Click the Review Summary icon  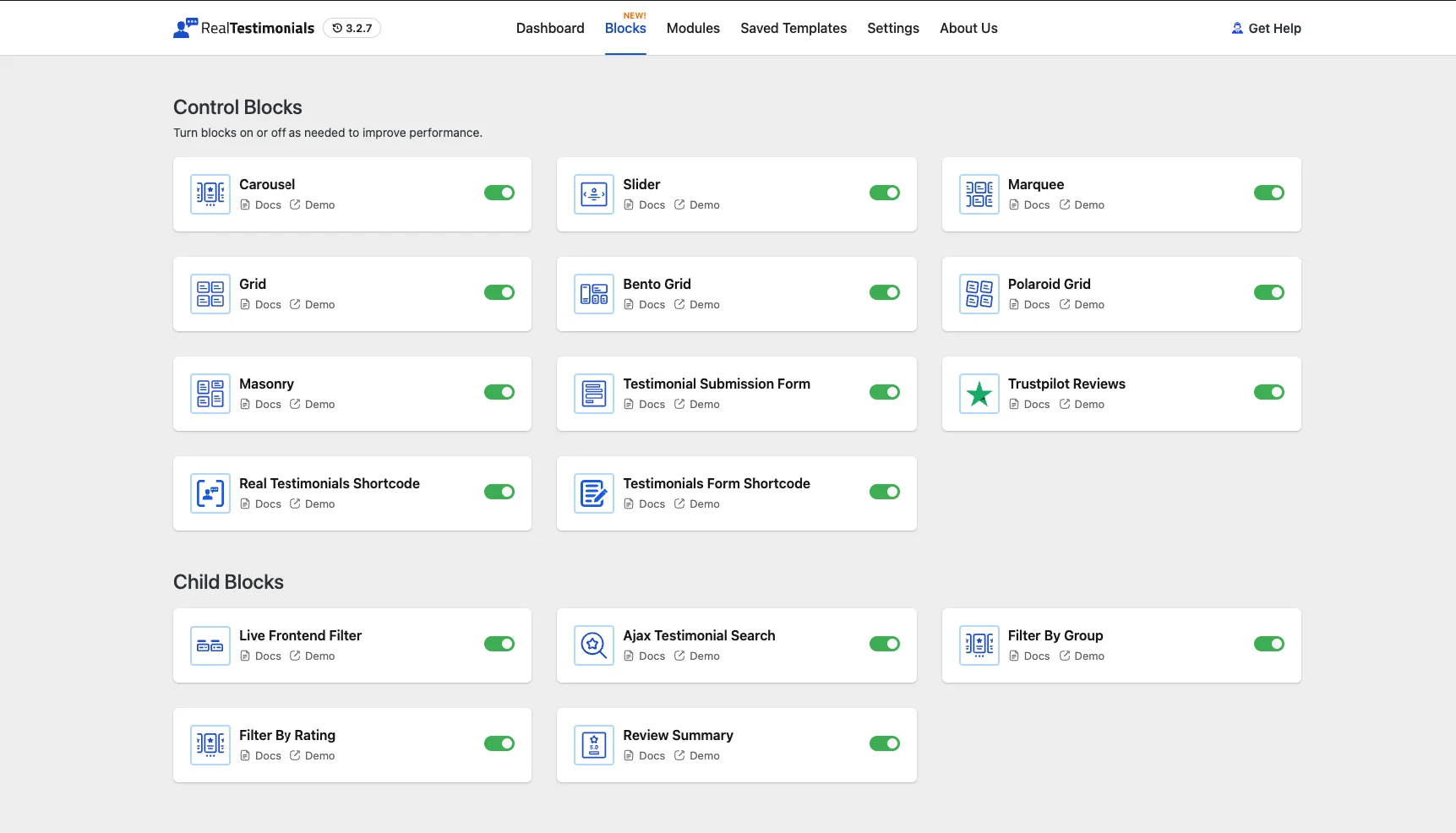(x=594, y=745)
